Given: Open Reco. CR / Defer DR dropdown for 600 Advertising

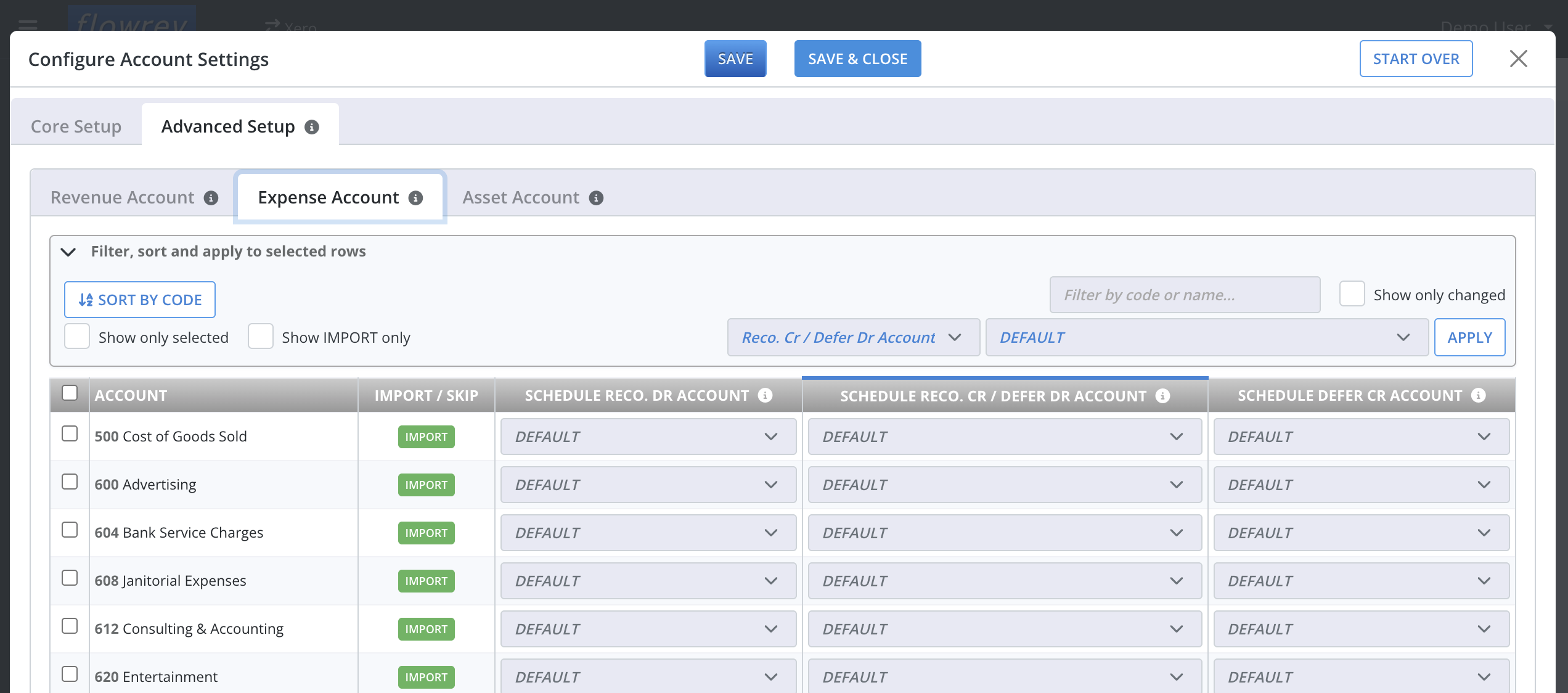Looking at the screenshot, I should (1005, 485).
